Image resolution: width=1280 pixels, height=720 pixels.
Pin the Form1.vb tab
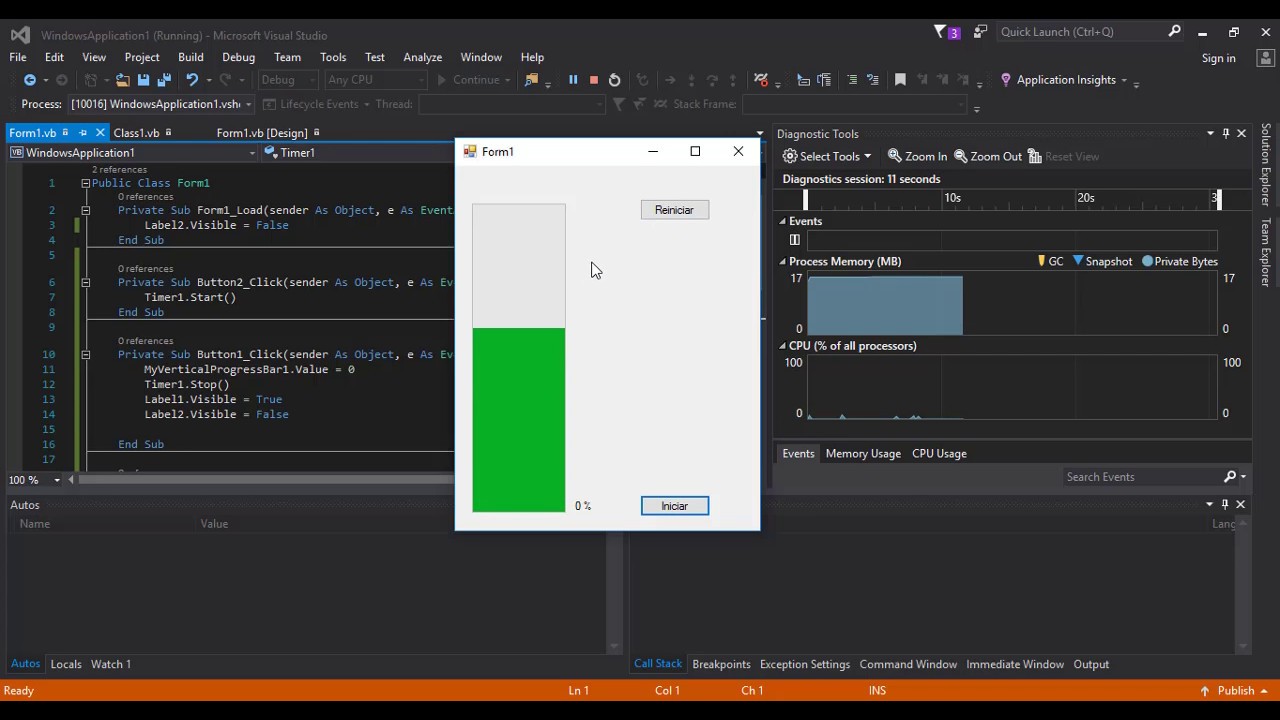point(83,133)
